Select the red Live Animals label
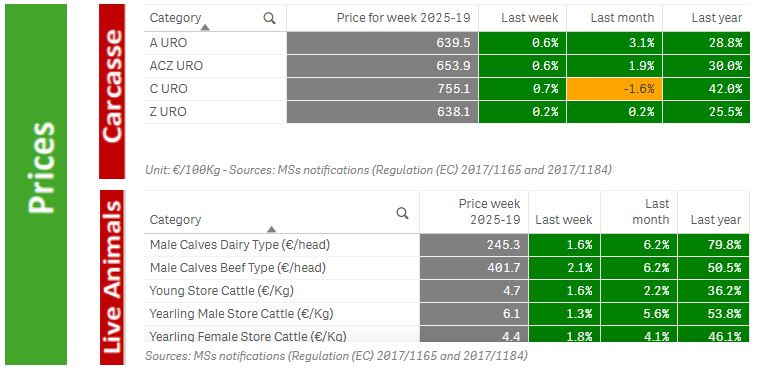 click(112, 277)
